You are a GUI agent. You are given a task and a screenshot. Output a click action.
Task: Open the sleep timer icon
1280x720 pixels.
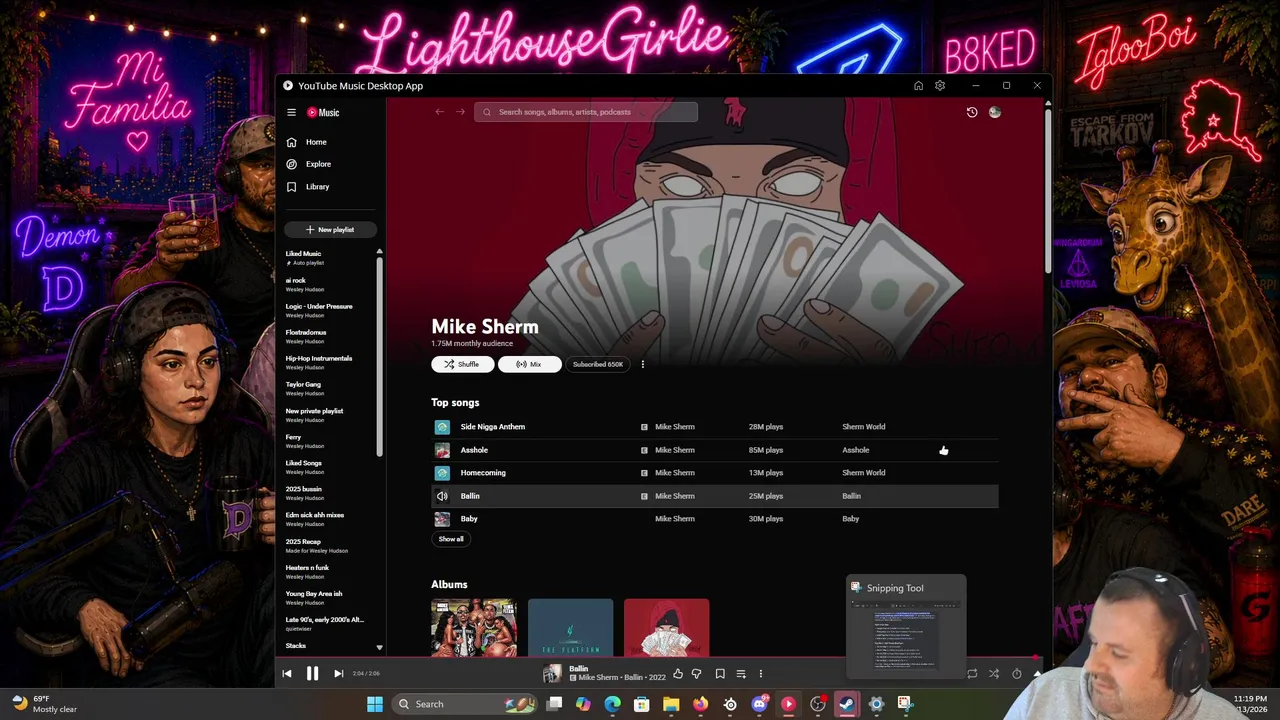point(1017,674)
